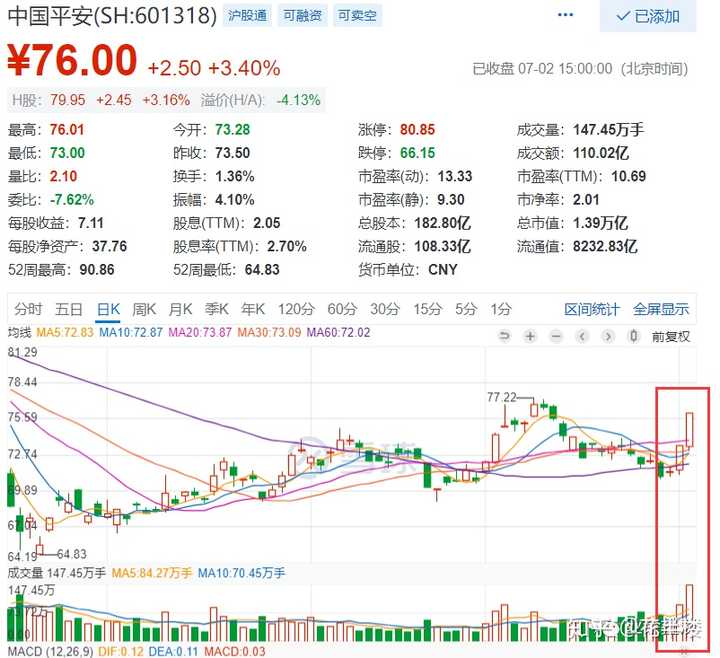The width and height of the screenshot is (720, 658).
Task: Toggle the candlestick style icon
Action: (x=634, y=337)
